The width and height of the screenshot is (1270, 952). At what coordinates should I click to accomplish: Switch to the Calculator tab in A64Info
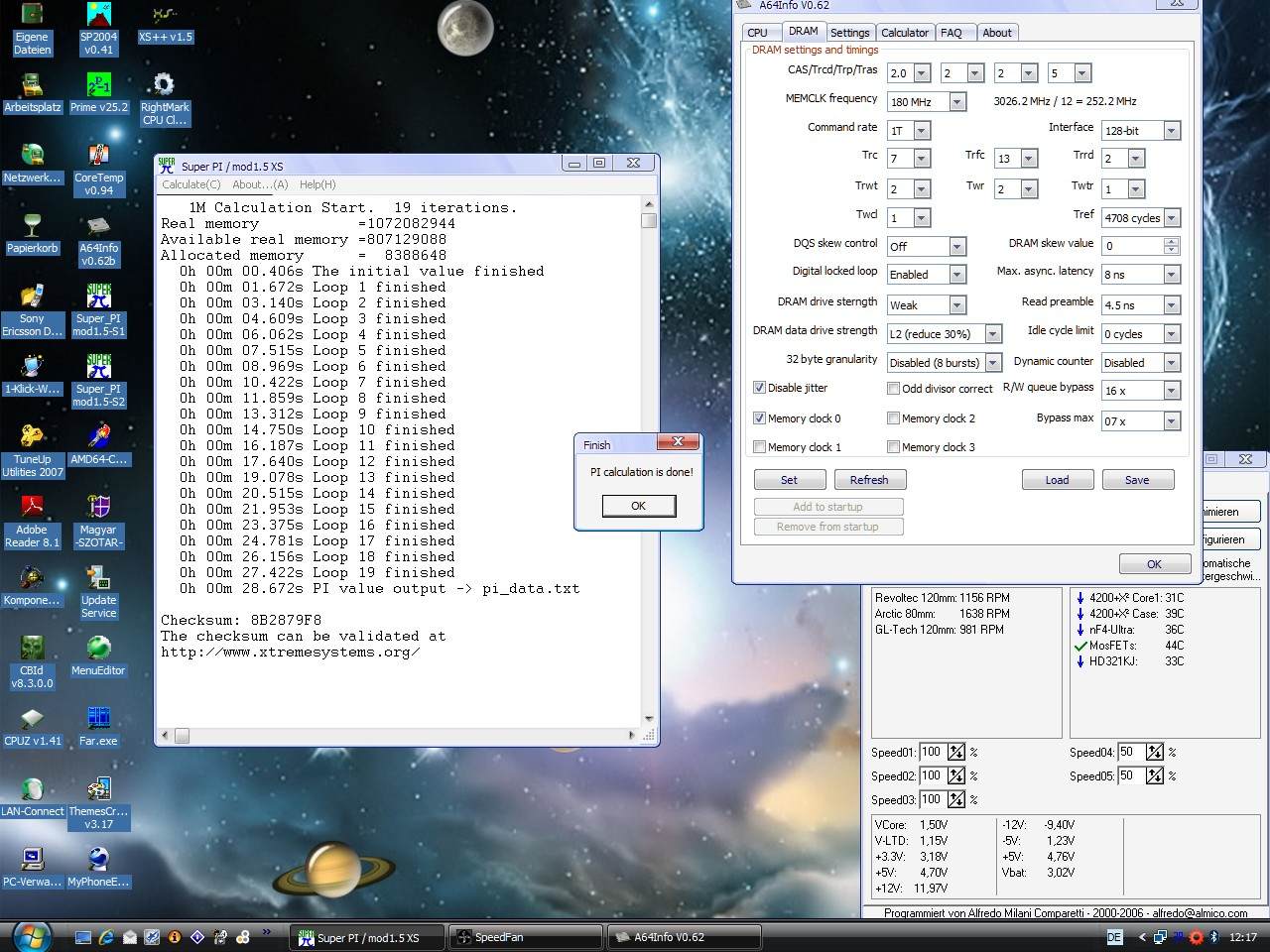click(x=905, y=33)
